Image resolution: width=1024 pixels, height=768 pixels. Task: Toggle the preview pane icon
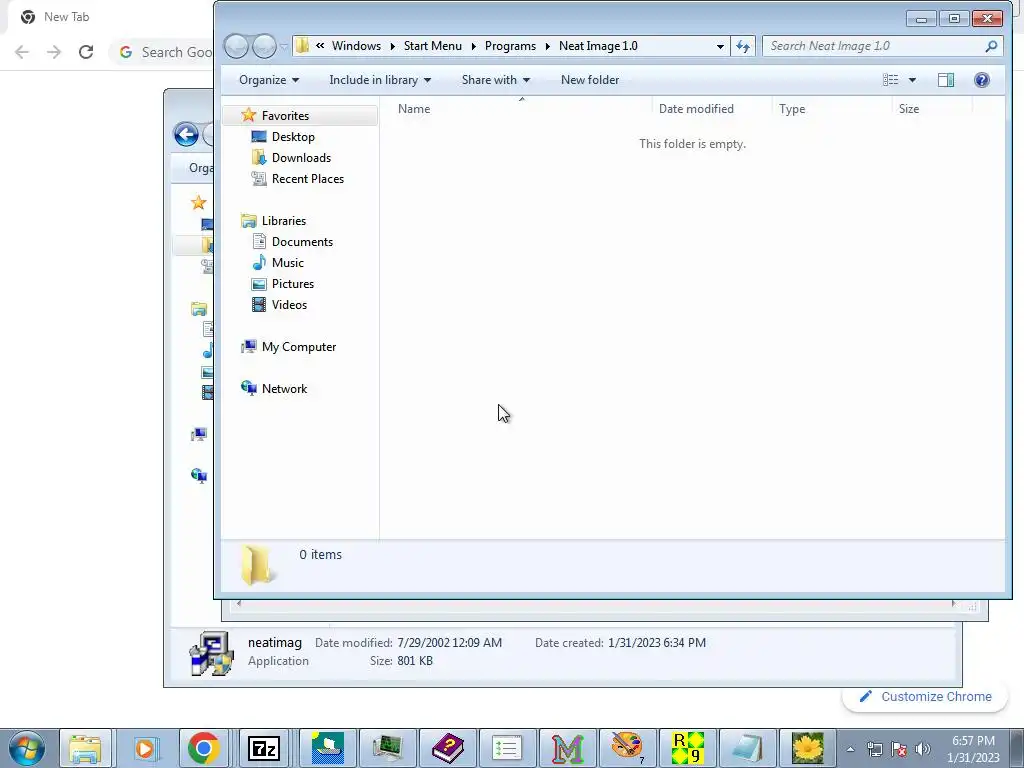946,80
